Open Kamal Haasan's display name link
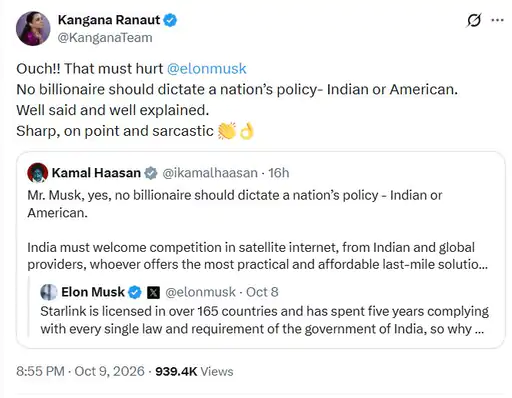The width and height of the screenshot is (512, 398). coord(96,173)
